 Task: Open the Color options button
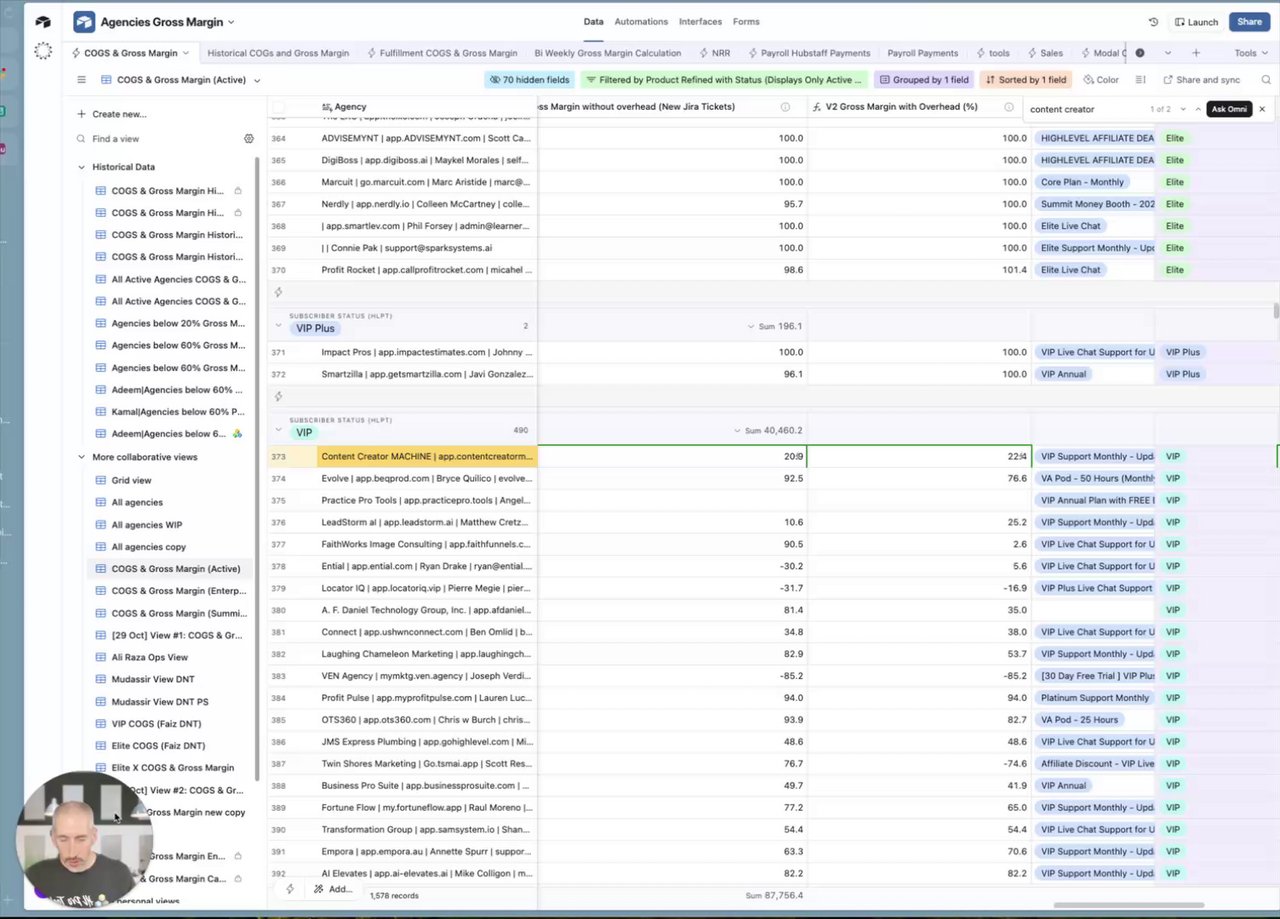click(1100, 80)
